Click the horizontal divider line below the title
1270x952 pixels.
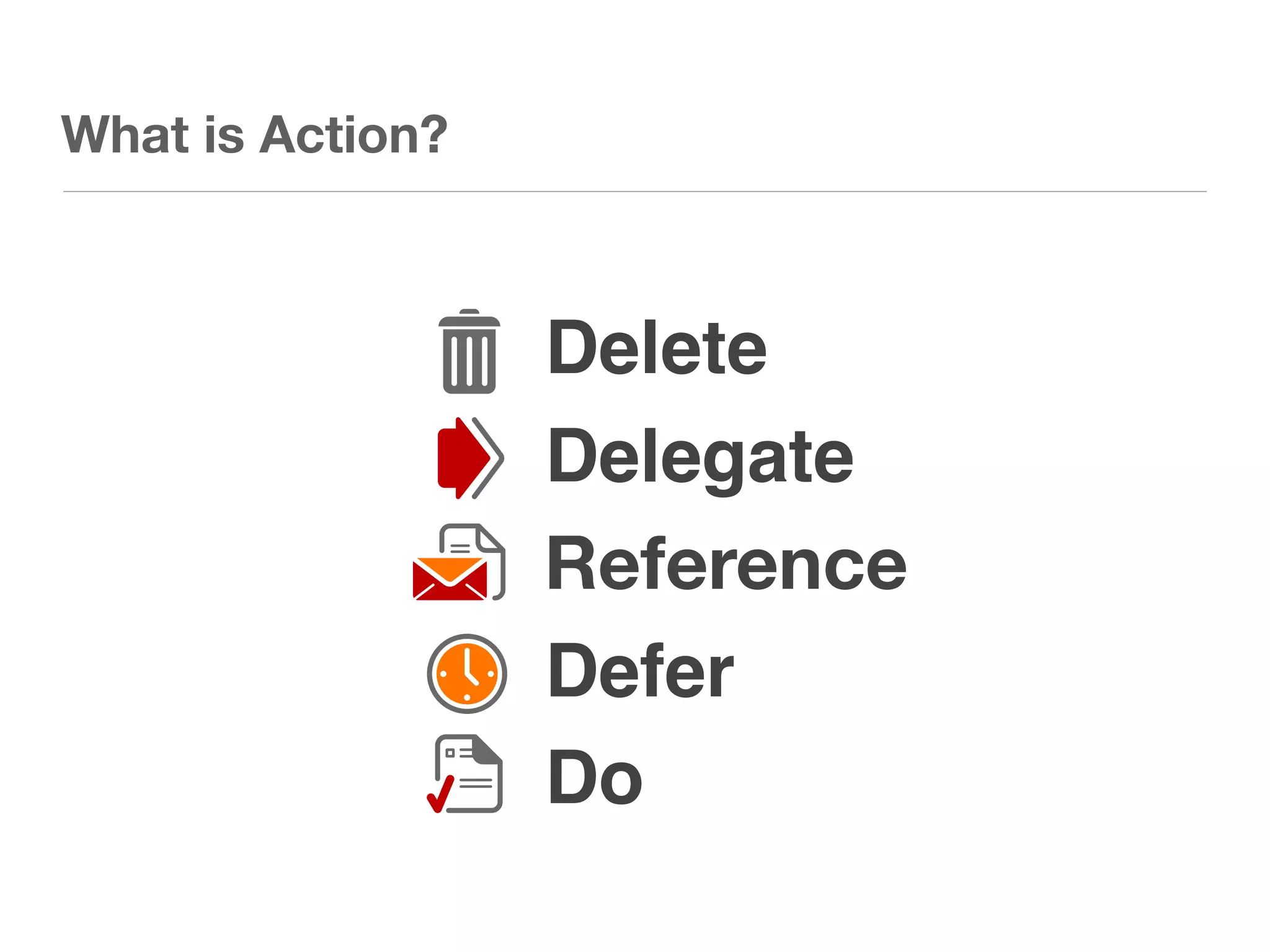pos(635,192)
